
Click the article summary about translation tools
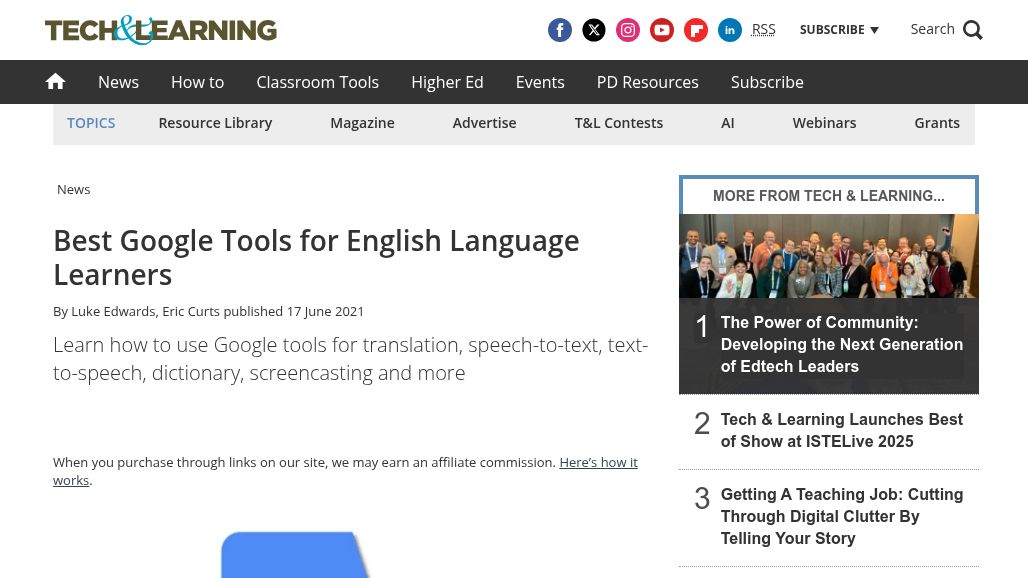click(350, 358)
